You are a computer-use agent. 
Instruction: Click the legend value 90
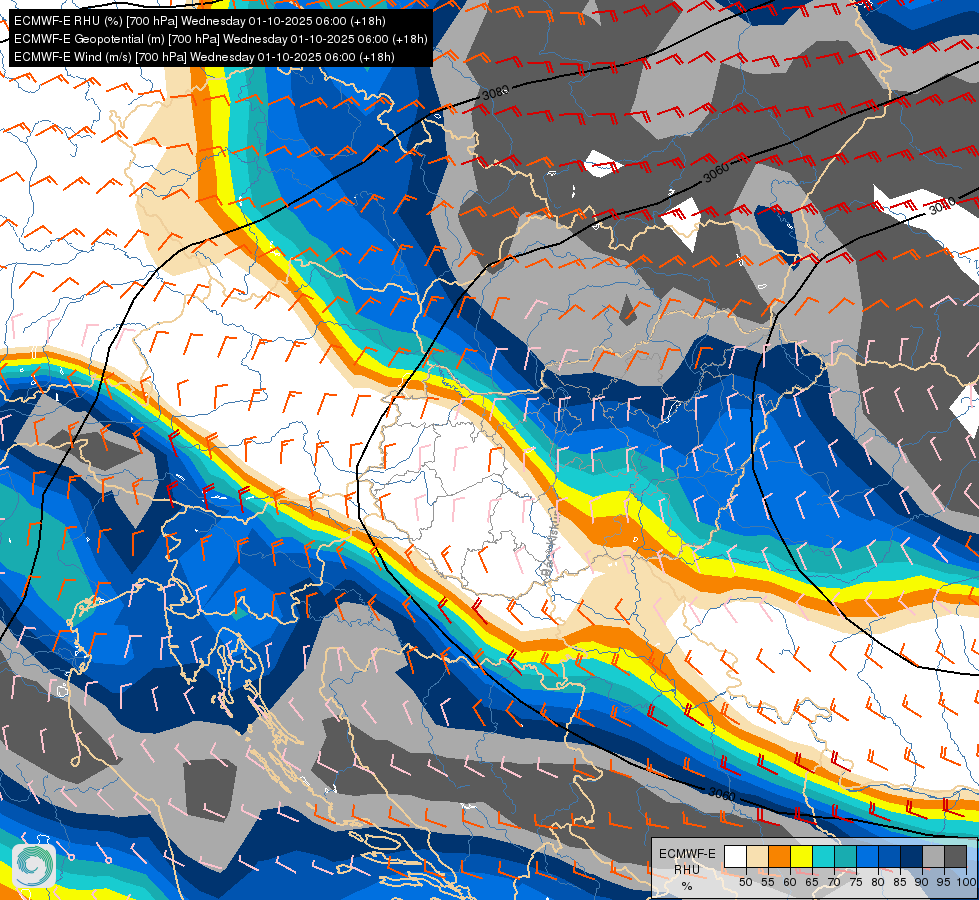pos(922,882)
